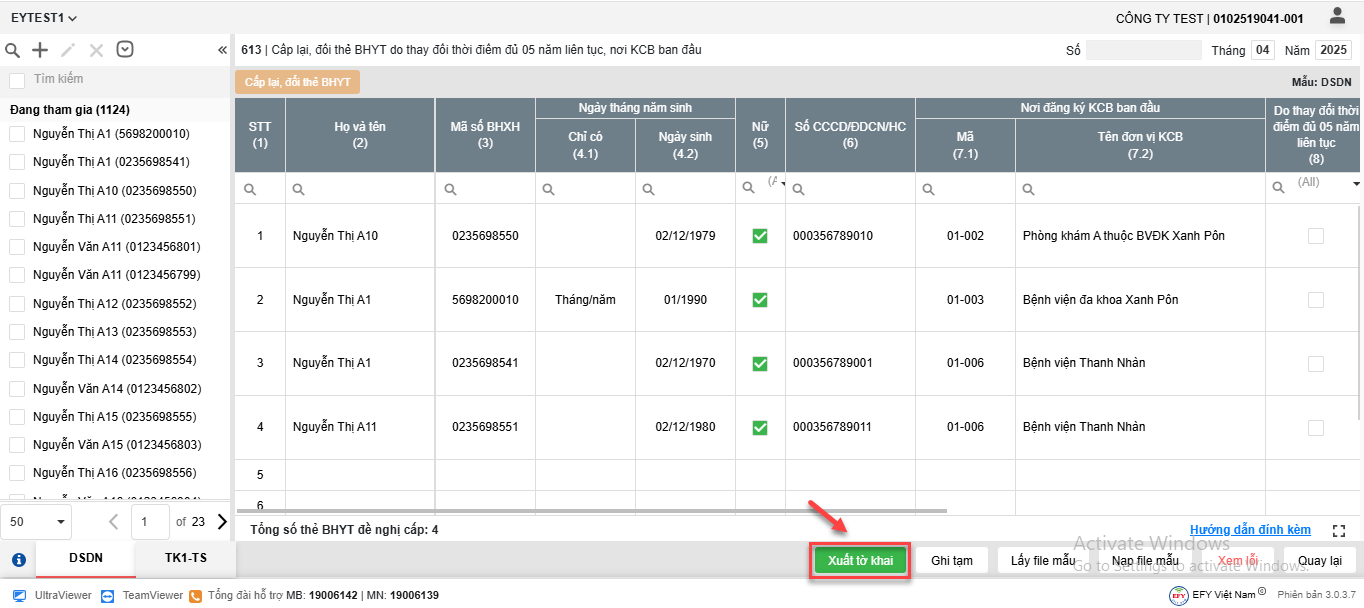
Task: Open the EYTEST1 account dropdown
Action: [x=44, y=18]
